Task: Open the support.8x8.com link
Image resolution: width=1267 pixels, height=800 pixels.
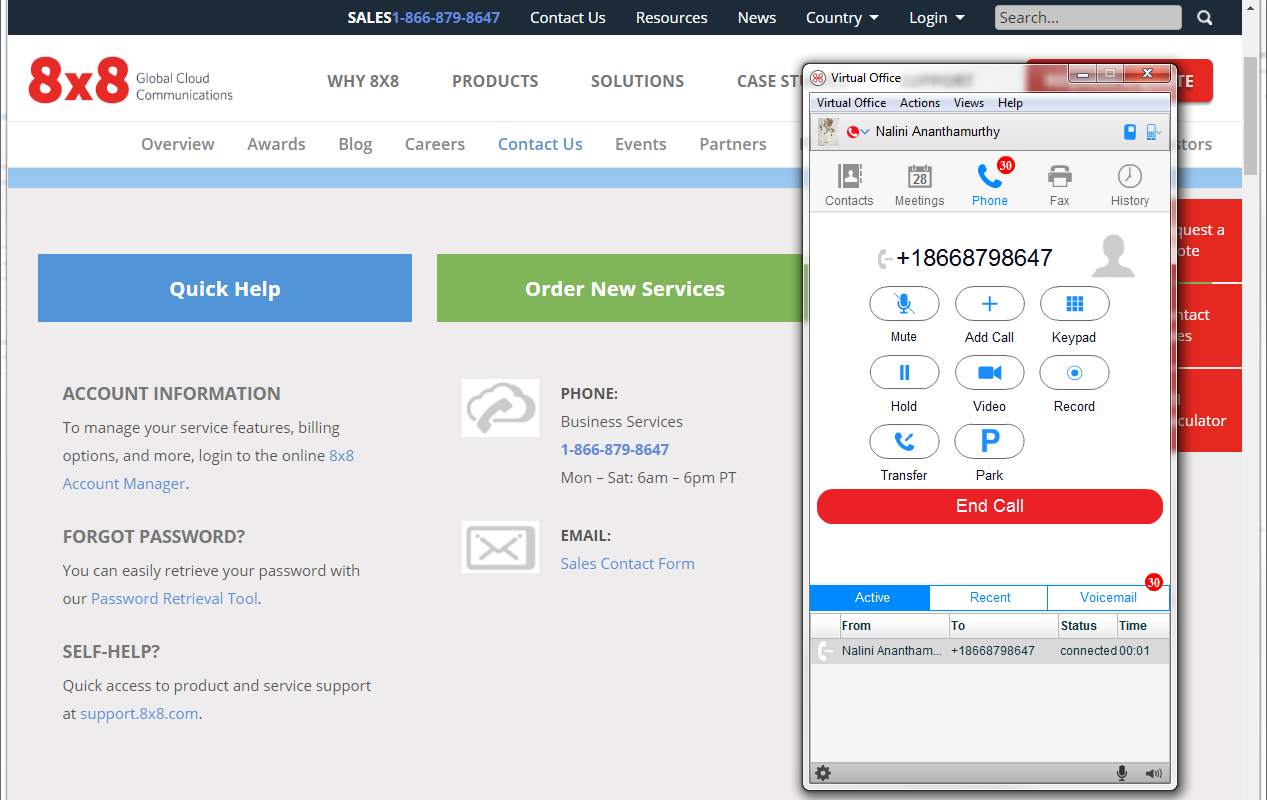Action: click(x=139, y=714)
